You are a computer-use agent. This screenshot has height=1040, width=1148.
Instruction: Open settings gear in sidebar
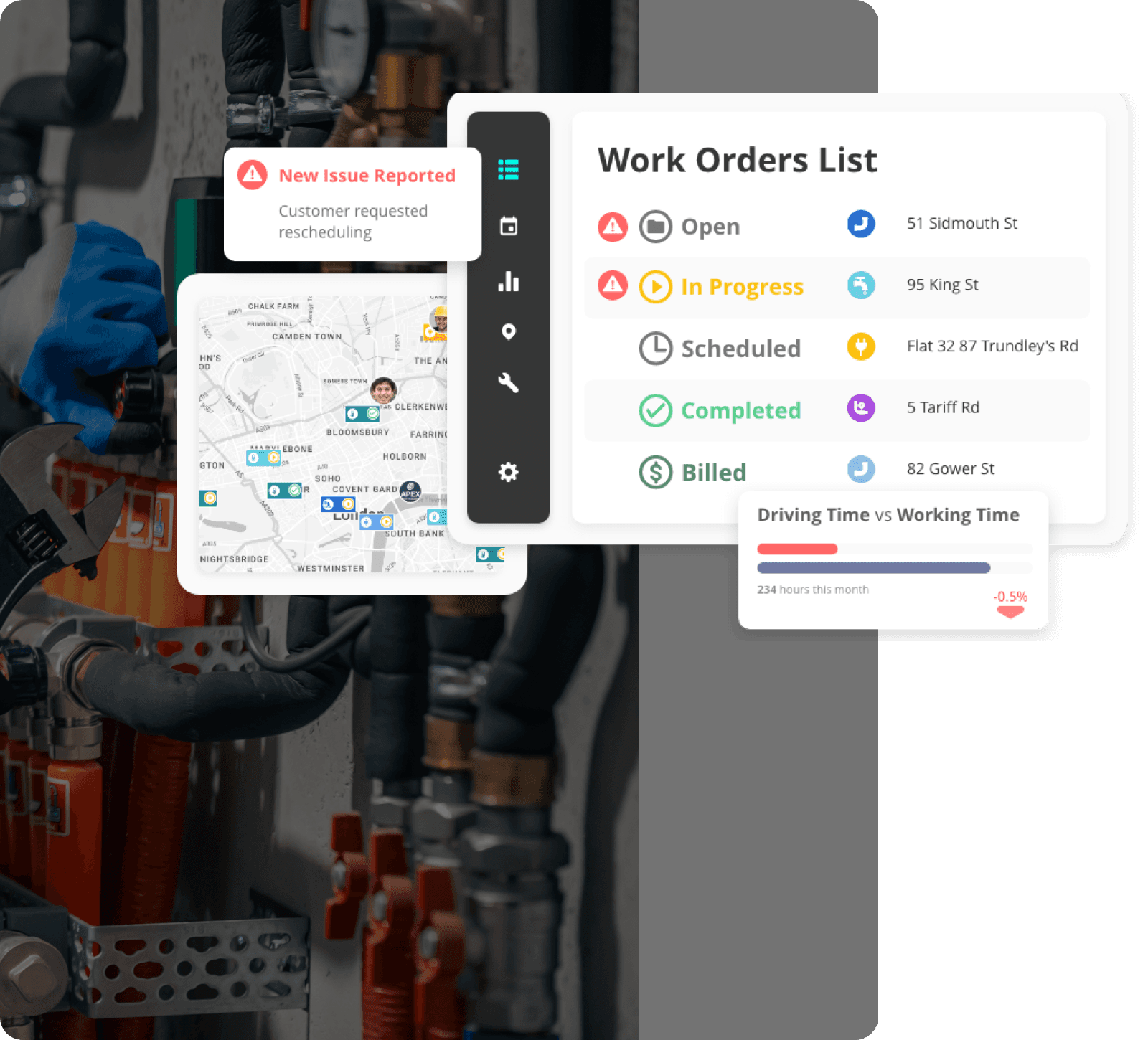click(x=508, y=472)
